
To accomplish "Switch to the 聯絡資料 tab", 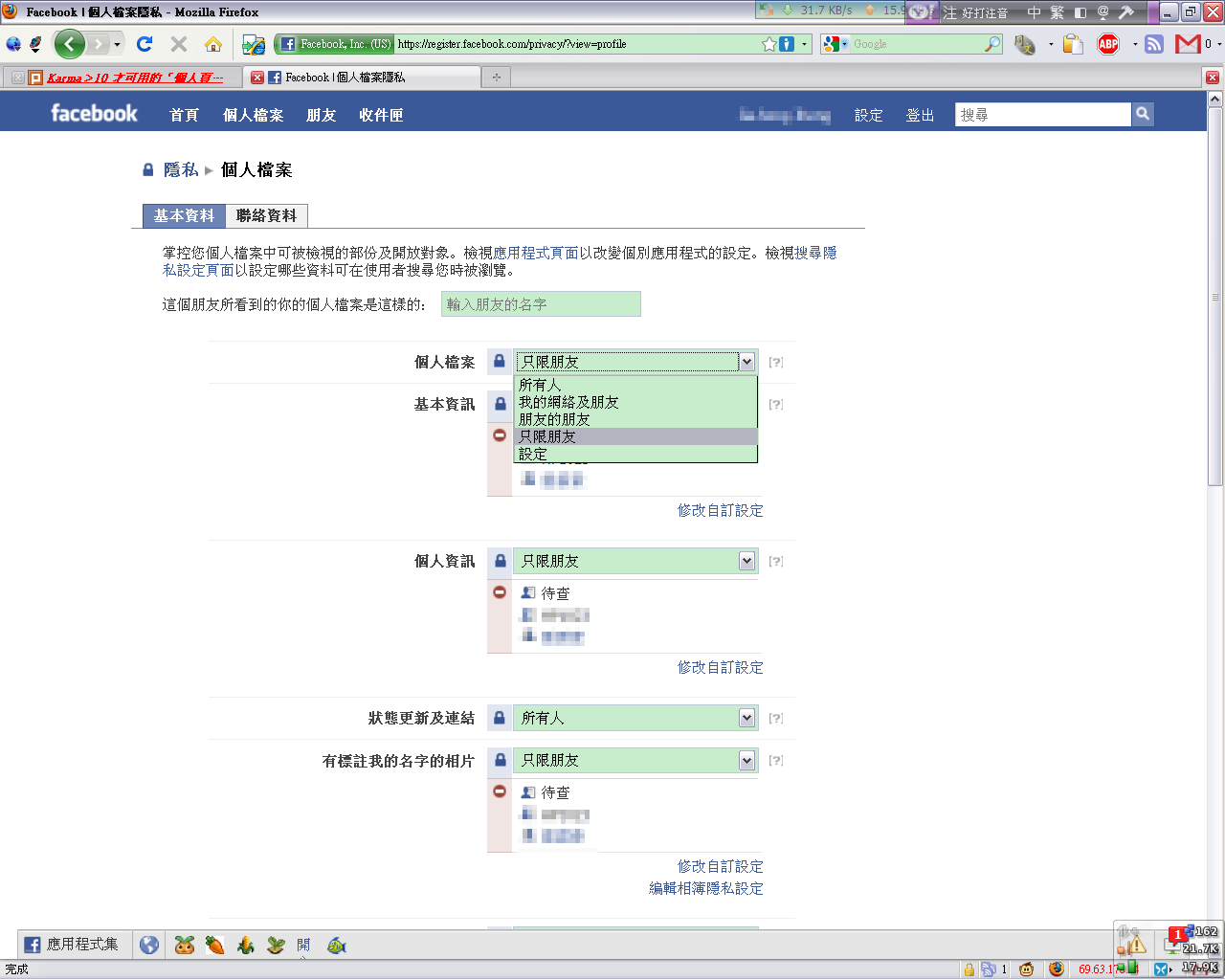I will click(267, 215).
